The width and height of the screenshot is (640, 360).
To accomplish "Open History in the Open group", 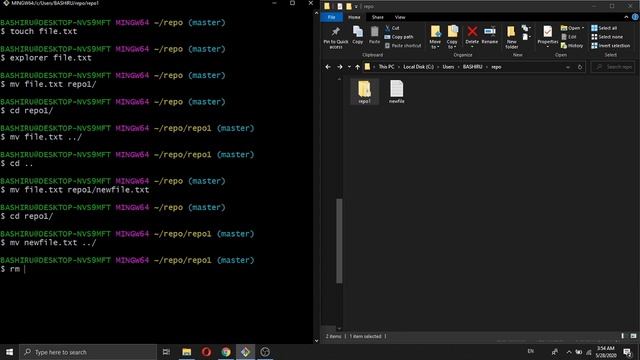I will point(572,46).
